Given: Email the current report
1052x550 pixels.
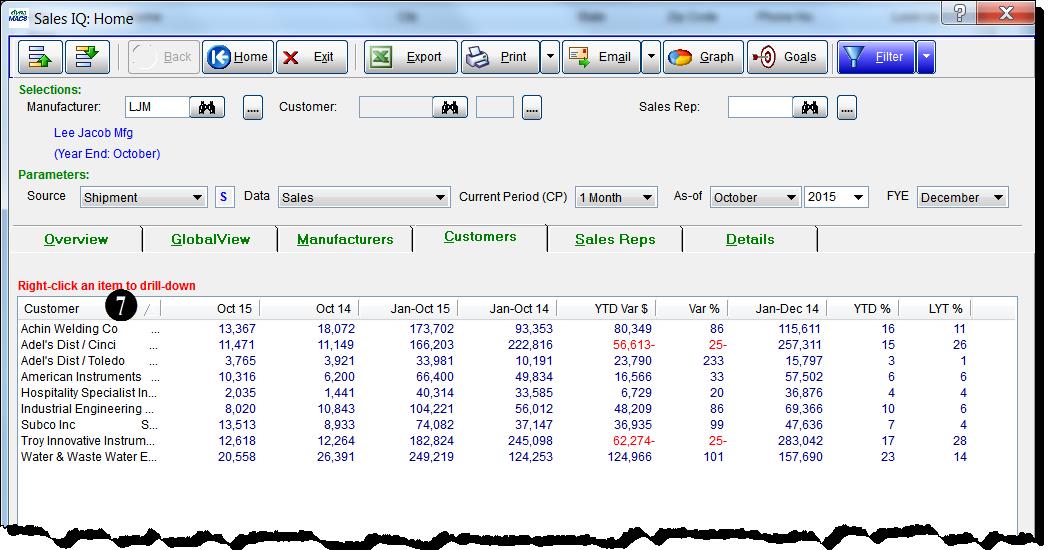Looking at the screenshot, I should point(600,57).
